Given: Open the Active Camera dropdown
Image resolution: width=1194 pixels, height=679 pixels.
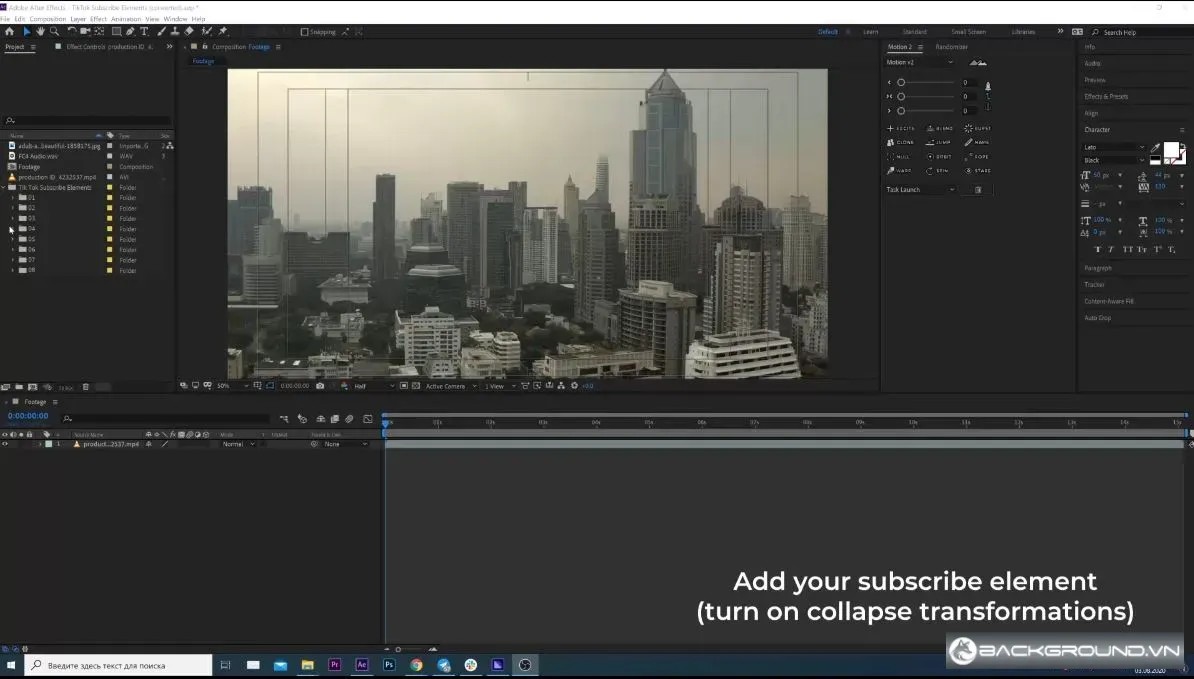Looking at the screenshot, I should tap(451, 386).
